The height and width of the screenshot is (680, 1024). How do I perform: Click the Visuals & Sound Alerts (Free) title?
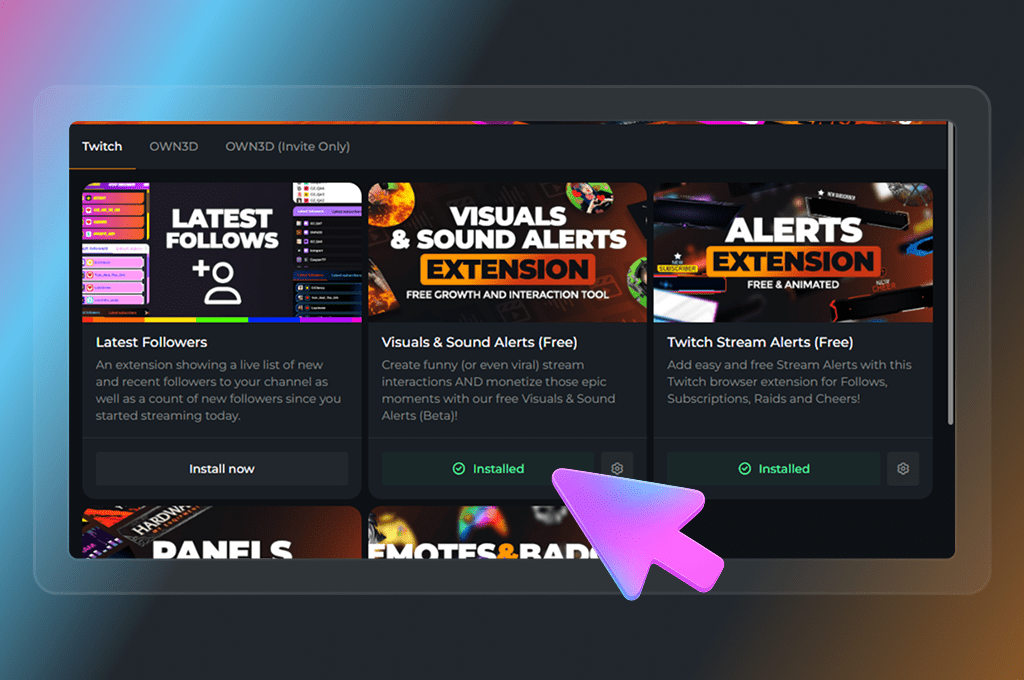(479, 342)
